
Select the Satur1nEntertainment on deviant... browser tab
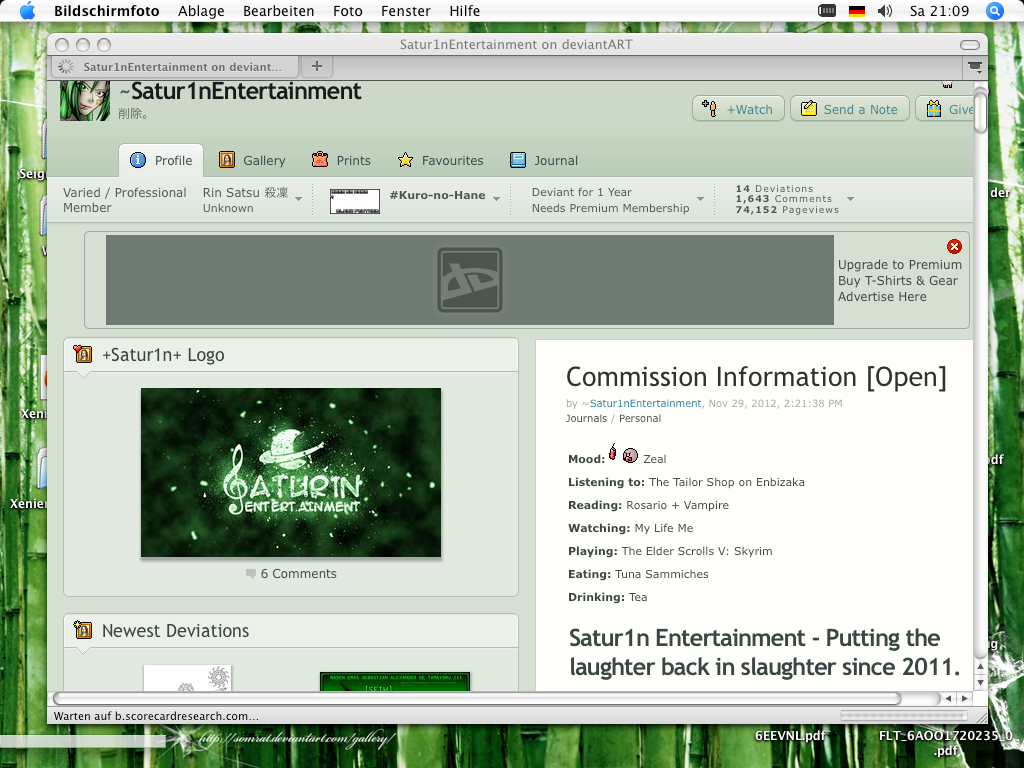tap(175, 67)
